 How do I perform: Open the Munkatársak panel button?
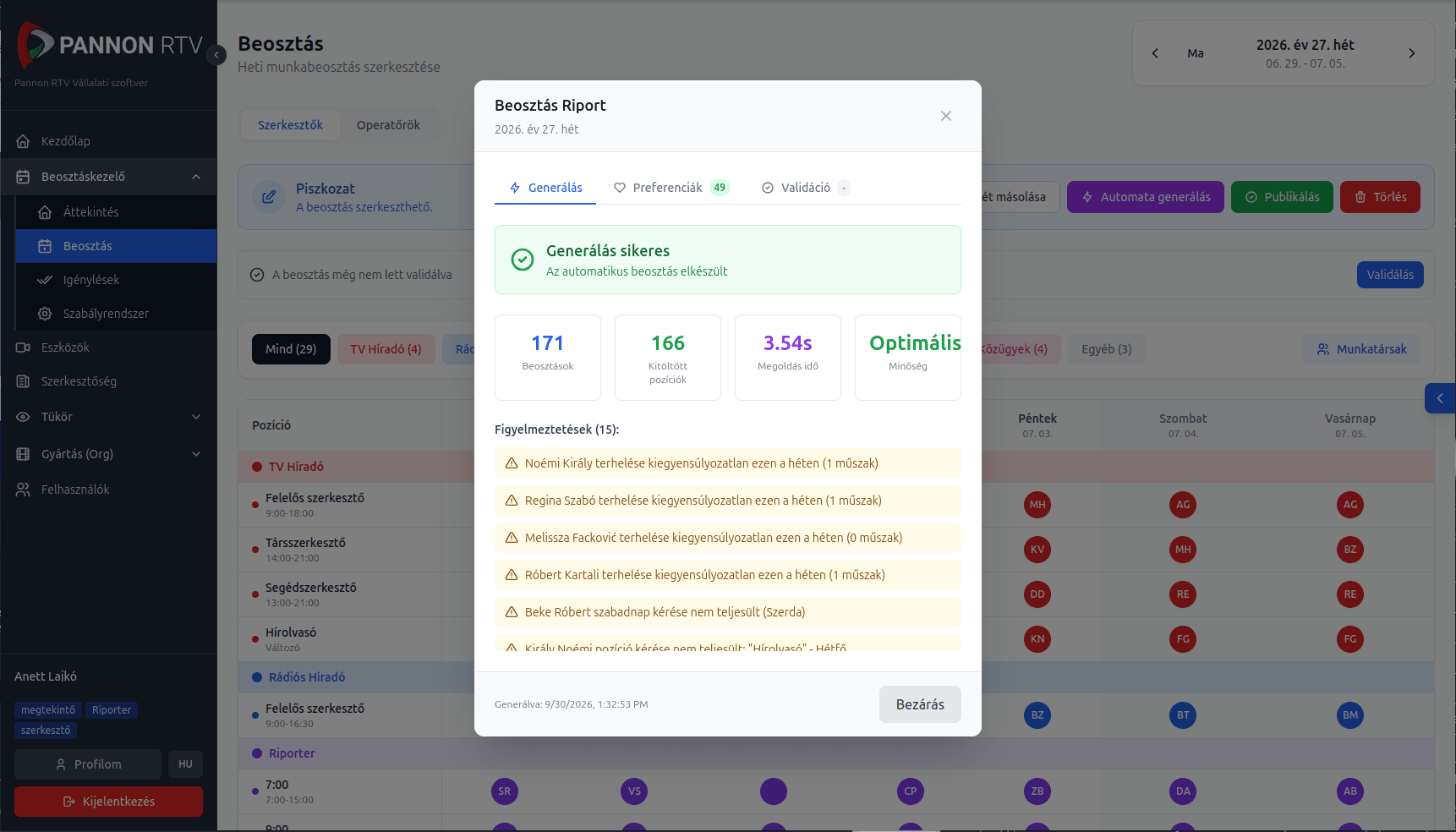1361,349
